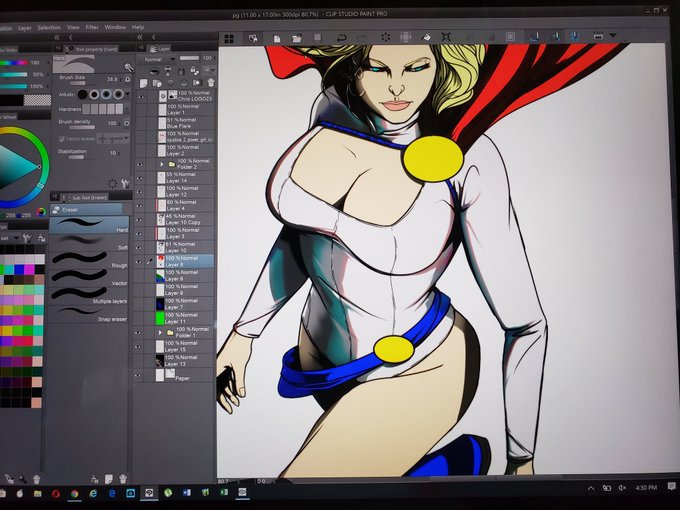Toggle visibility of Chris LOGO23 layer
The image size is (680, 510).
point(141,97)
